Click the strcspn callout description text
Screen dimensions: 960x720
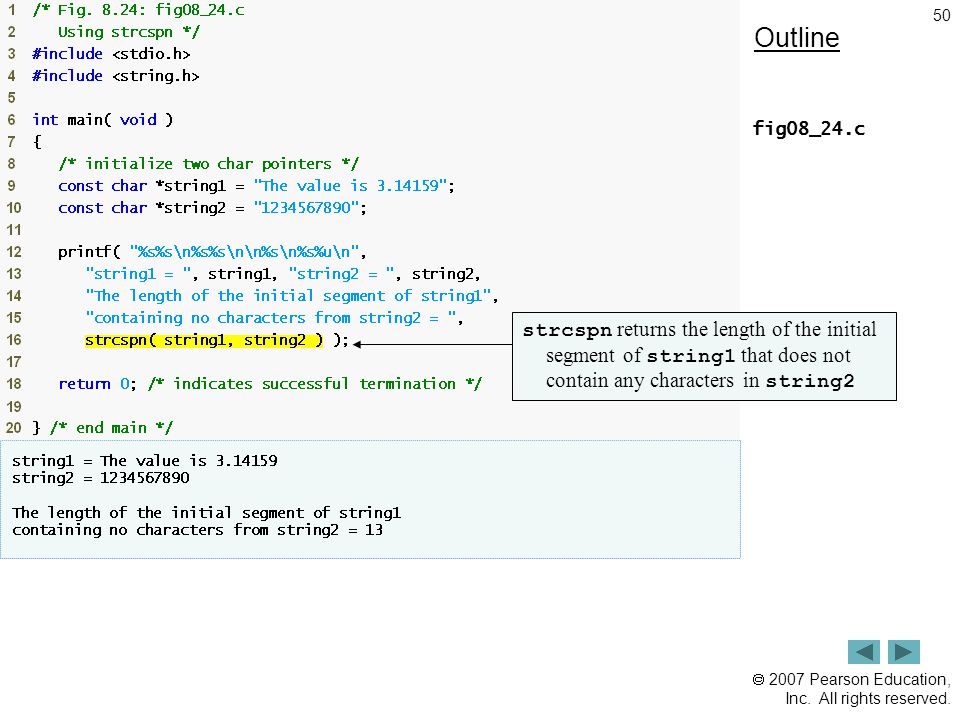(x=700, y=356)
